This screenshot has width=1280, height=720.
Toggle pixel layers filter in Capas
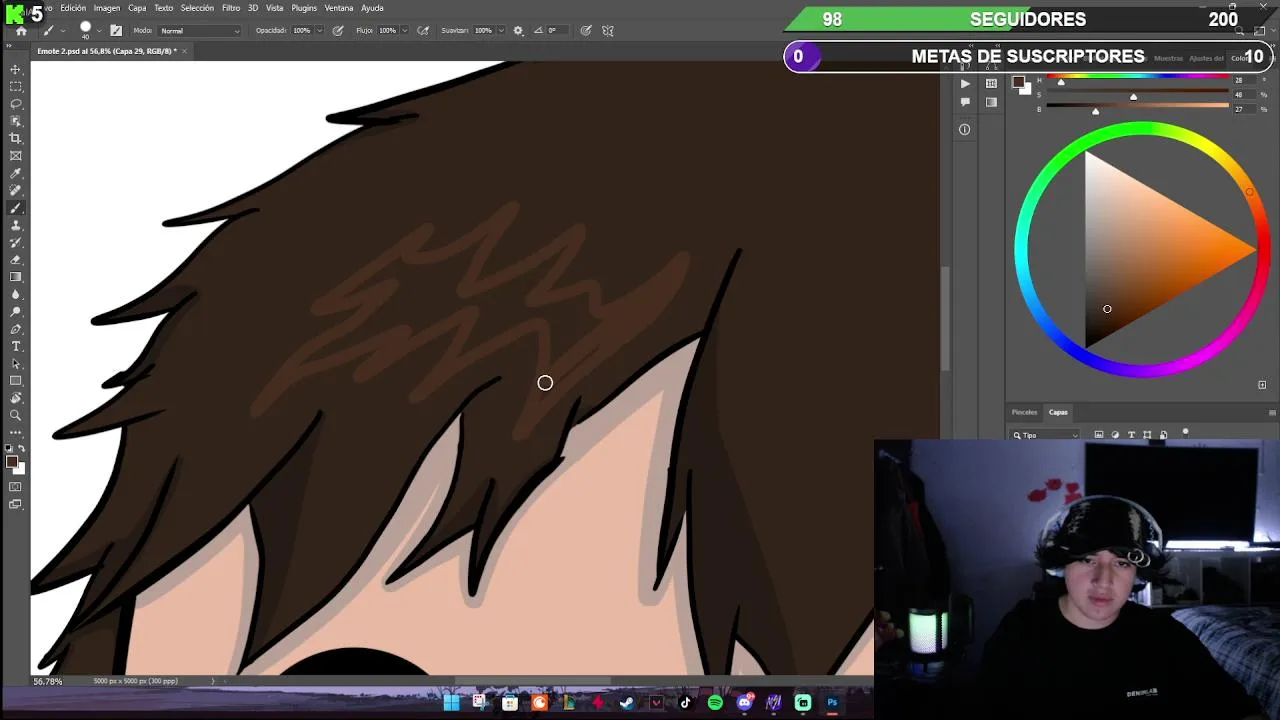(x=1099, y=435)
